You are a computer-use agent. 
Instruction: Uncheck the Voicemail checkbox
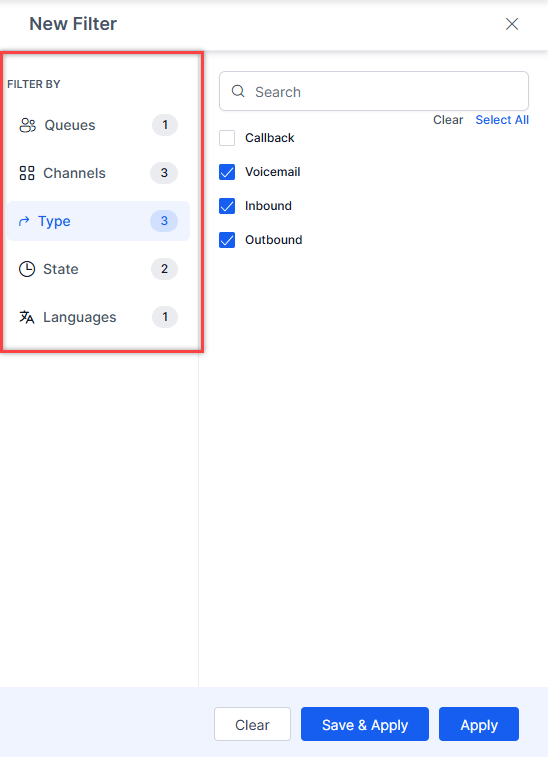227,172
